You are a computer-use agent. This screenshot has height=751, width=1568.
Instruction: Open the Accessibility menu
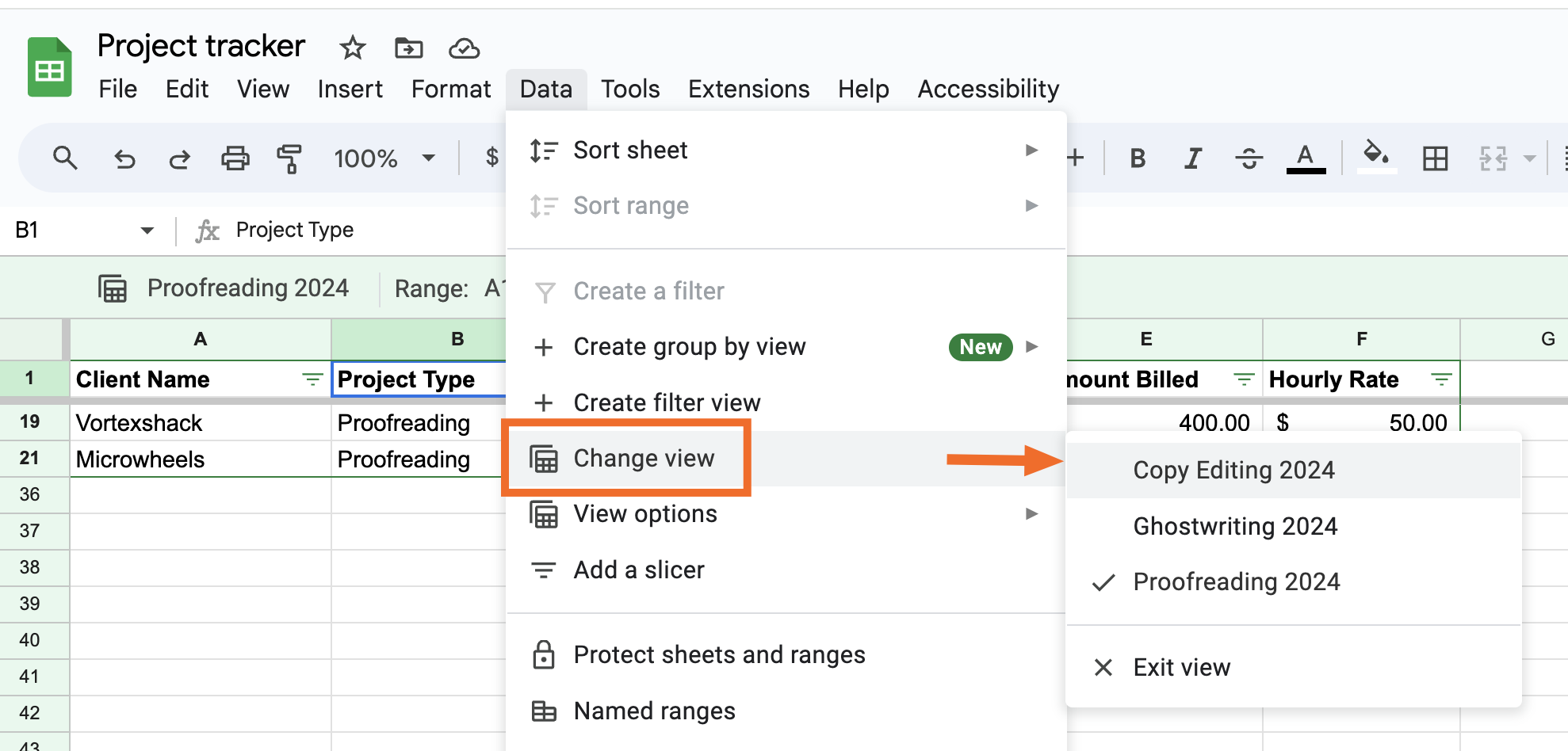(989, 89)
